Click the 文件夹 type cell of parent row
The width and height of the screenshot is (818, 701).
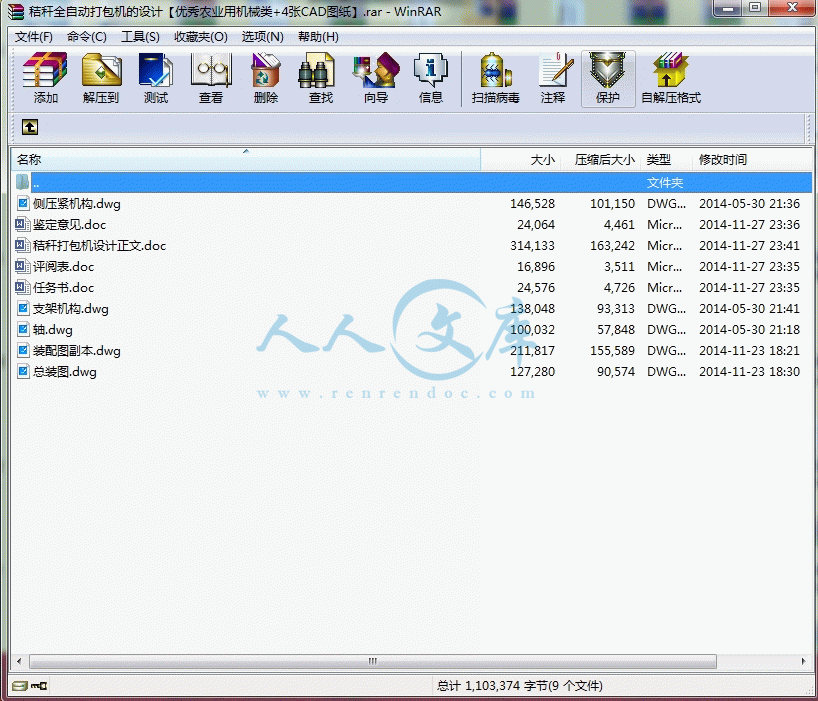pos(665,183)
